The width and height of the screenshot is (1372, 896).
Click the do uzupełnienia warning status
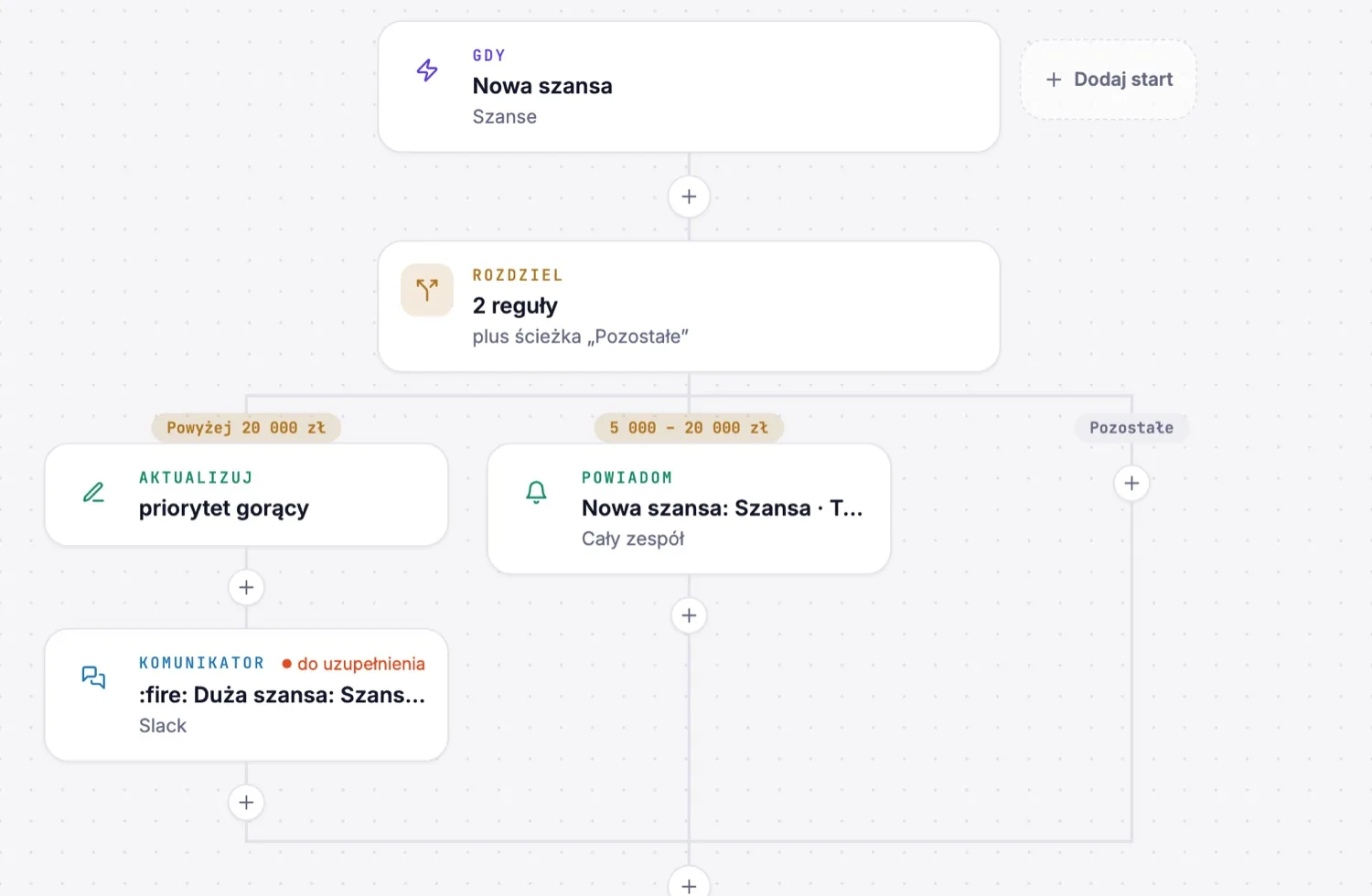[x=353, y=664]
